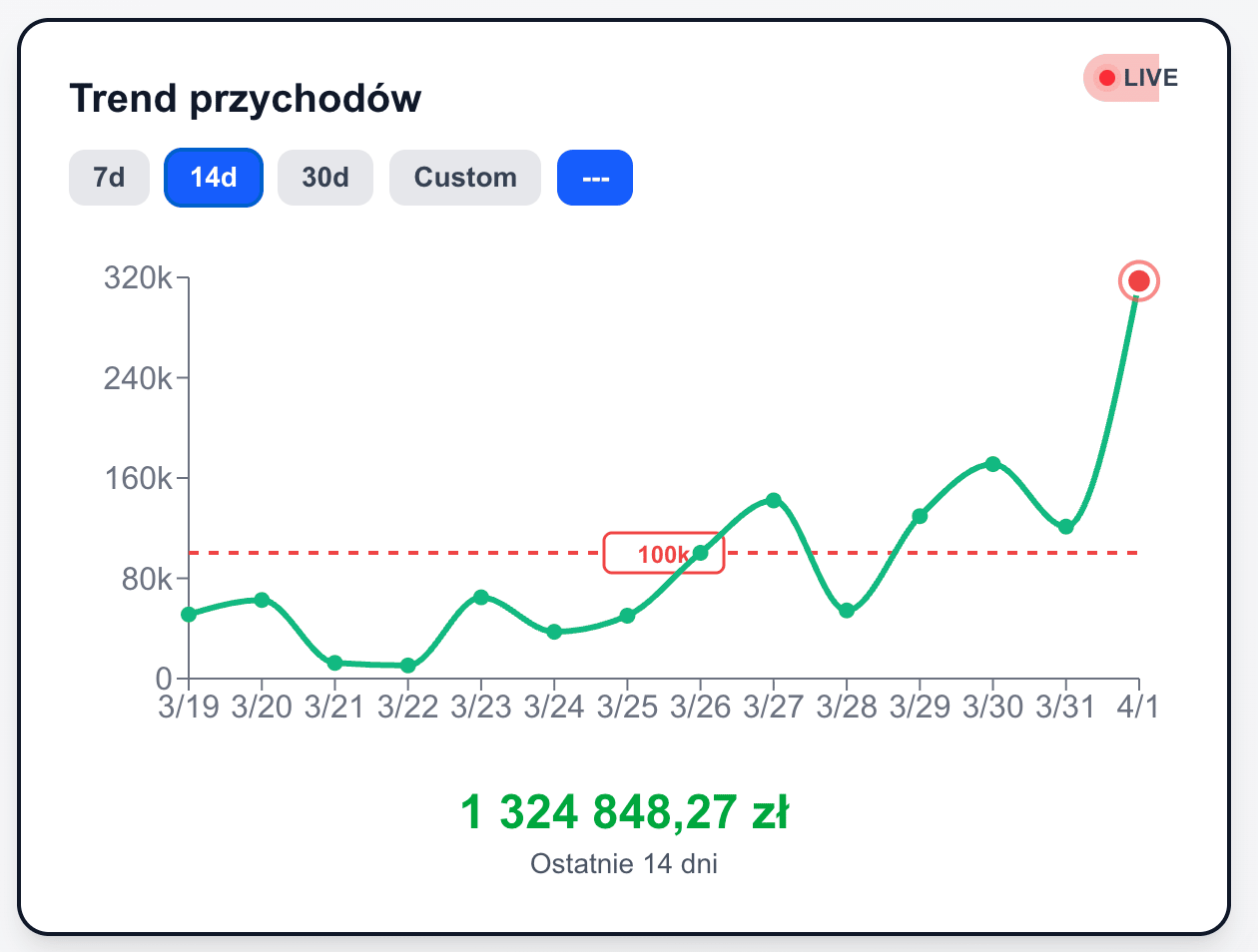Select the 3/30 data point
Image resolution: width=1258 pixels, height=952 pixels.
tap(992, 464)
